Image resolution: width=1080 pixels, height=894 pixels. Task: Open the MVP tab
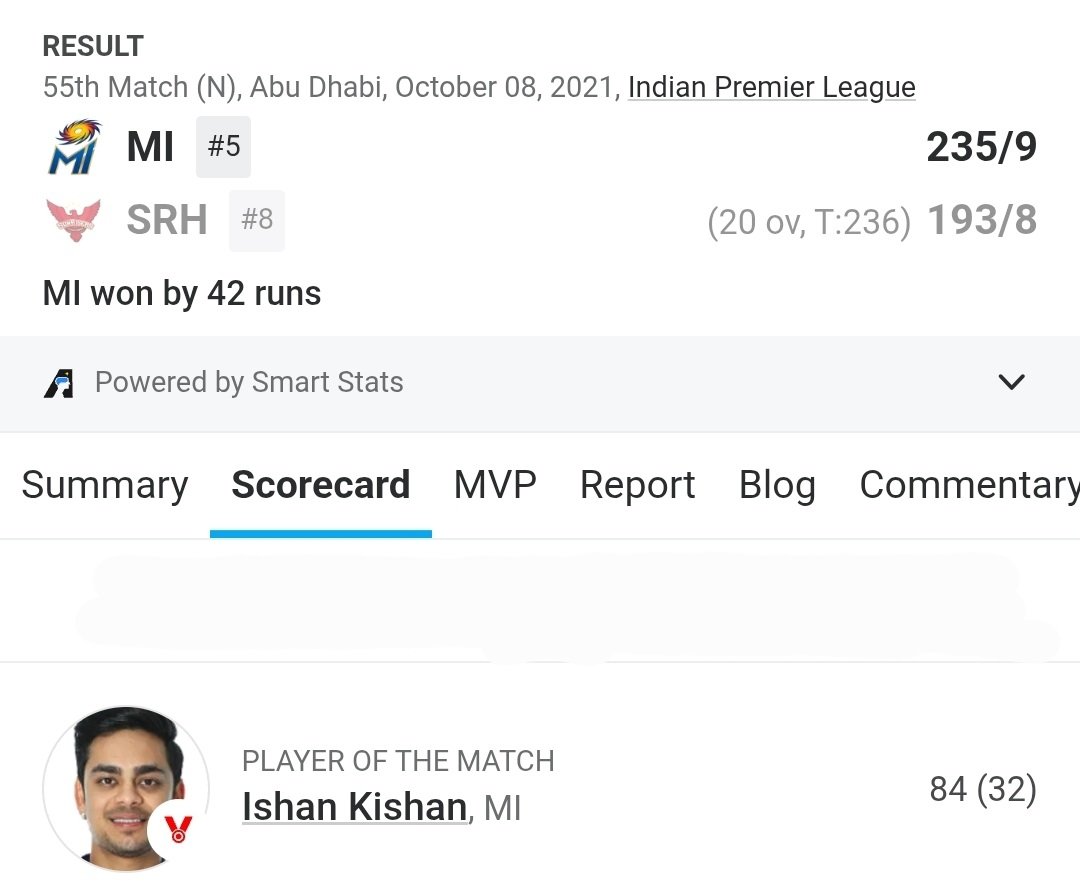pos(495,485)
